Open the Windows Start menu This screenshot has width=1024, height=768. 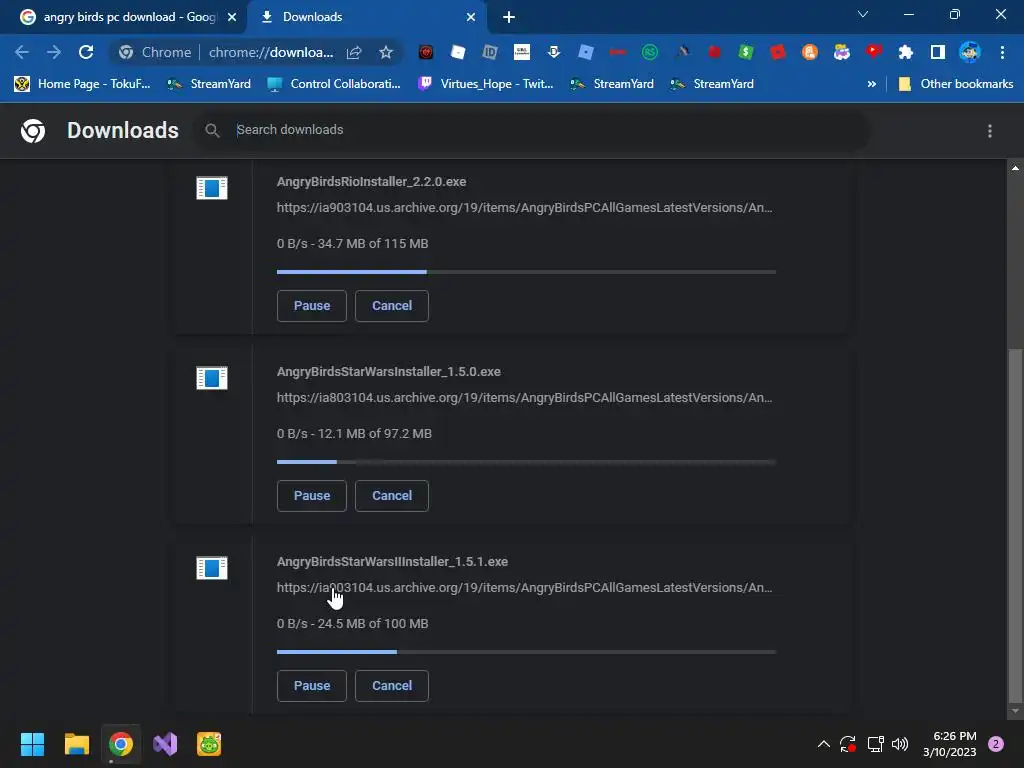click(x=32, y=744)
